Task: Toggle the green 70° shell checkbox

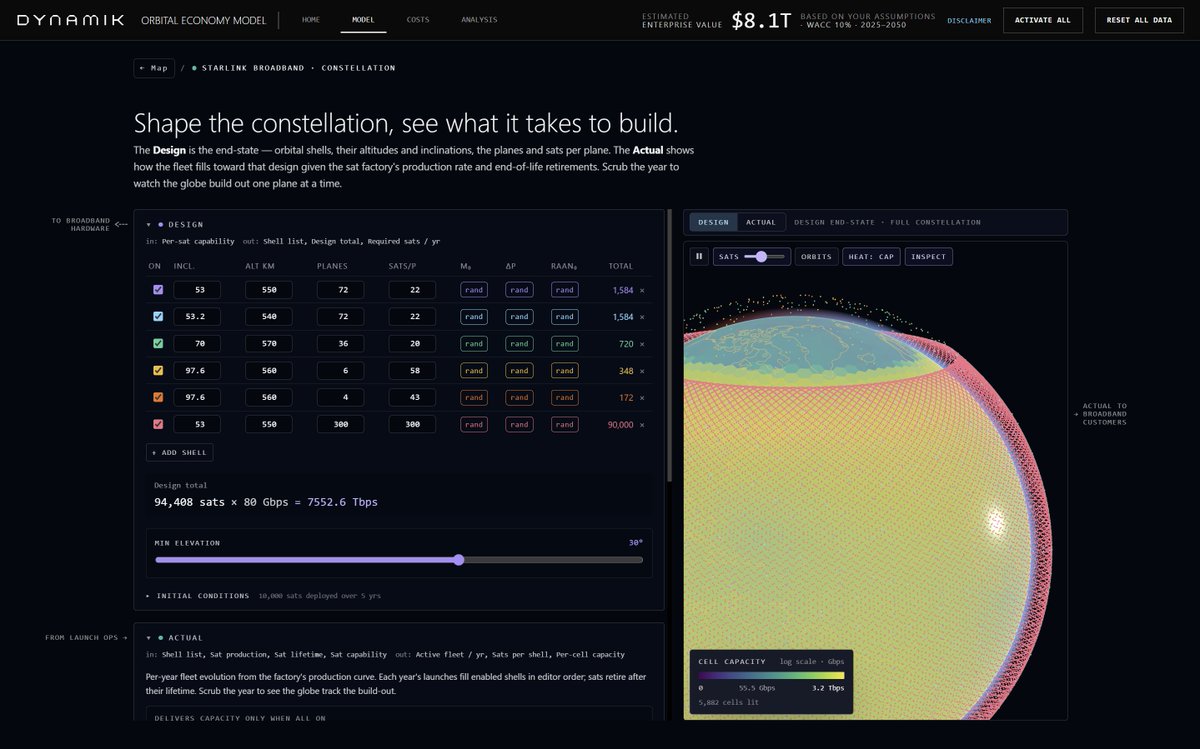Action: click(x=157, y=344)
